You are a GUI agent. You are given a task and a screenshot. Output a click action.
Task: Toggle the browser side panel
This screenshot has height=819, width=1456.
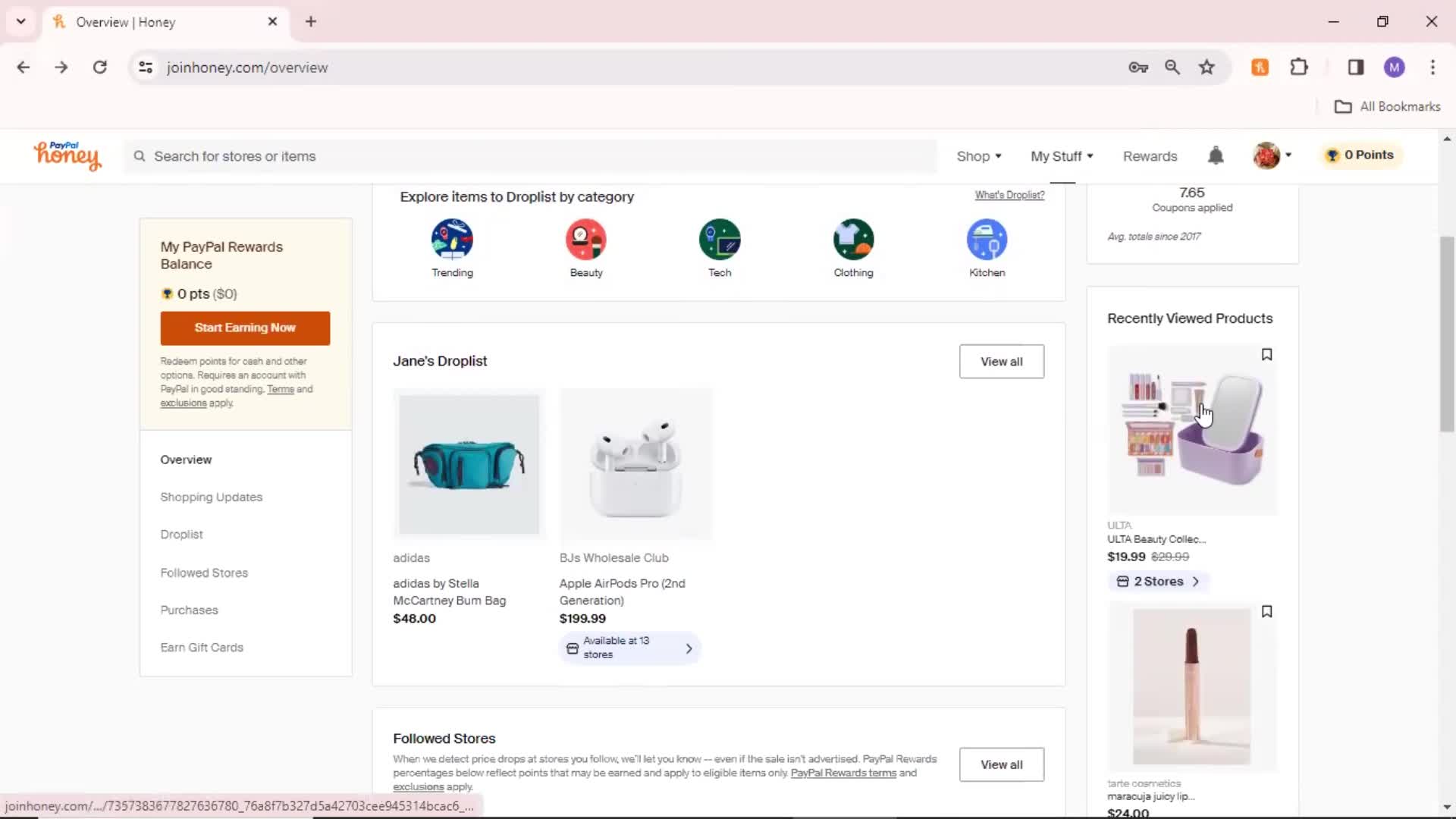tap(1356, 67)
